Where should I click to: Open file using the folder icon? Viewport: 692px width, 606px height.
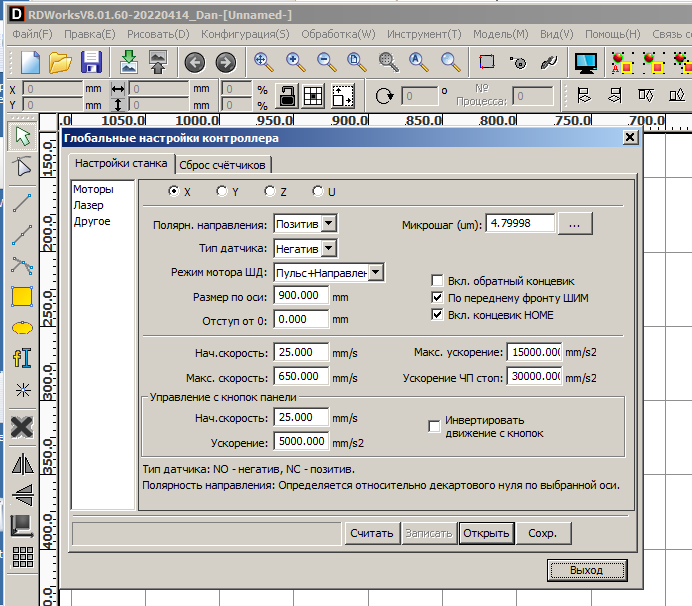click(x=61, y=62)
